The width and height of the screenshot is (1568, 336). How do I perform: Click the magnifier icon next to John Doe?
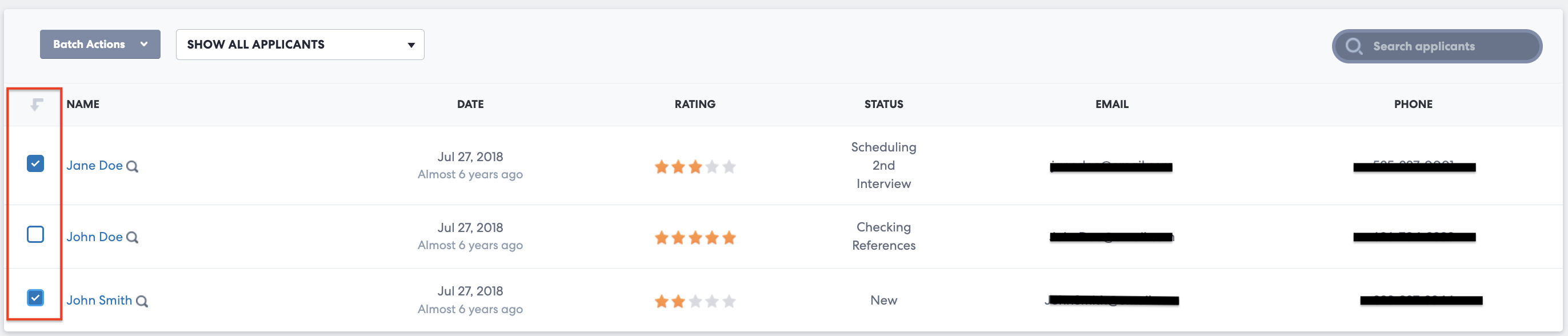click(x=132, y=237)
